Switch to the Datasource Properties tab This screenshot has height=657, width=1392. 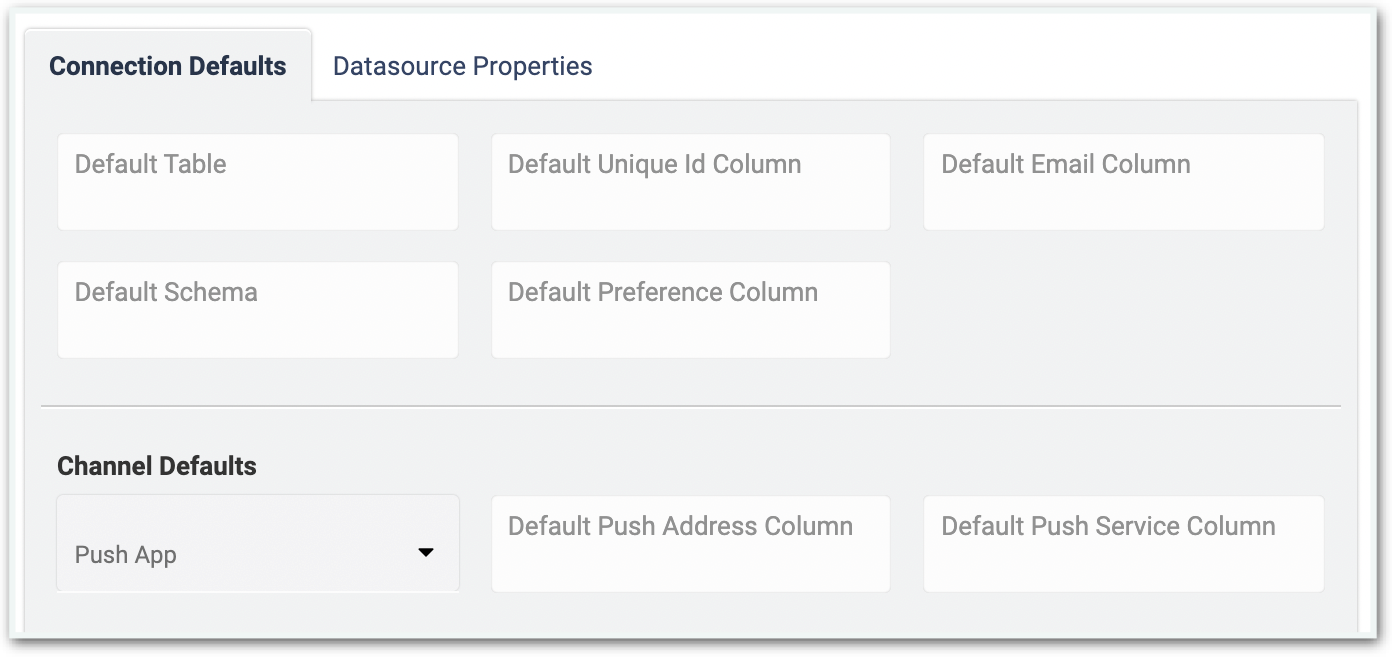pos(462,66)
